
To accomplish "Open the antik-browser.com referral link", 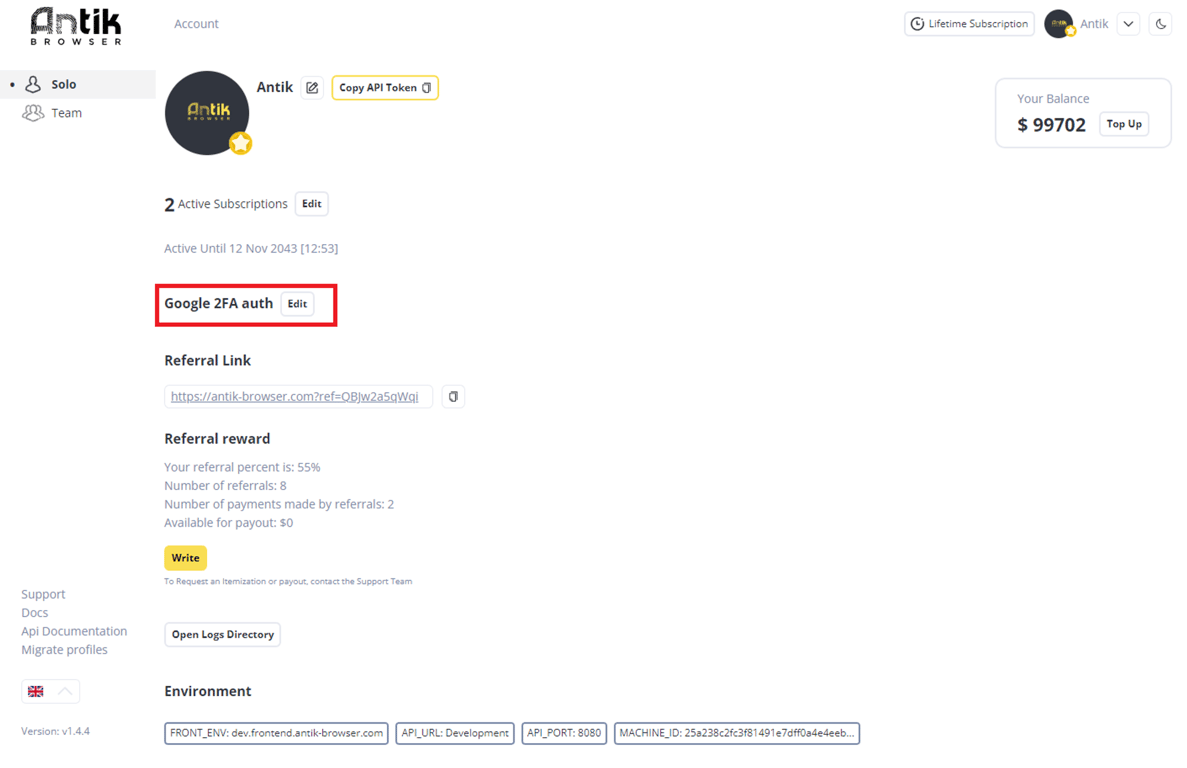I will (x=294, y=396).
